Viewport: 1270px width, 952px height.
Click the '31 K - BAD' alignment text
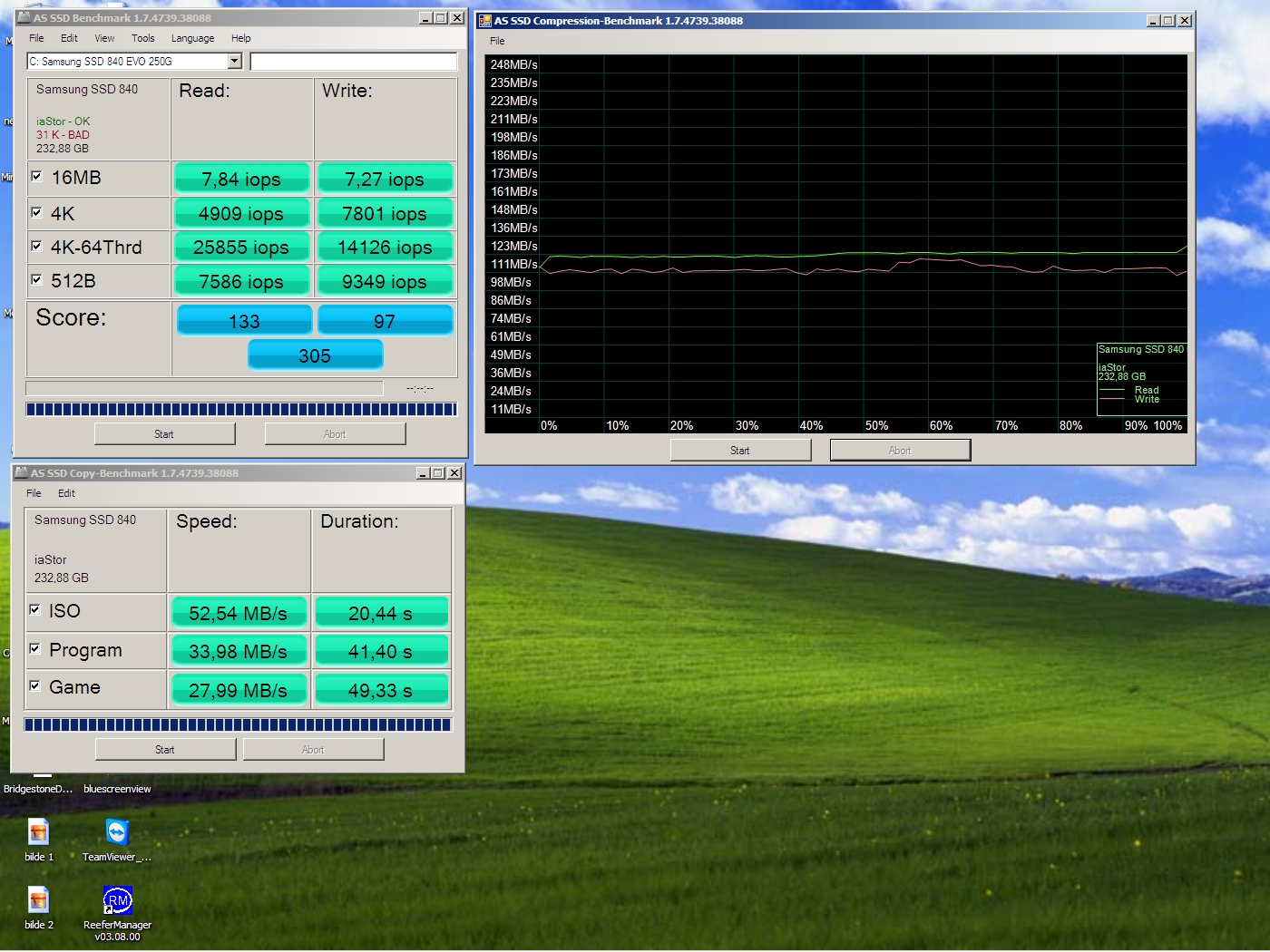63,135
